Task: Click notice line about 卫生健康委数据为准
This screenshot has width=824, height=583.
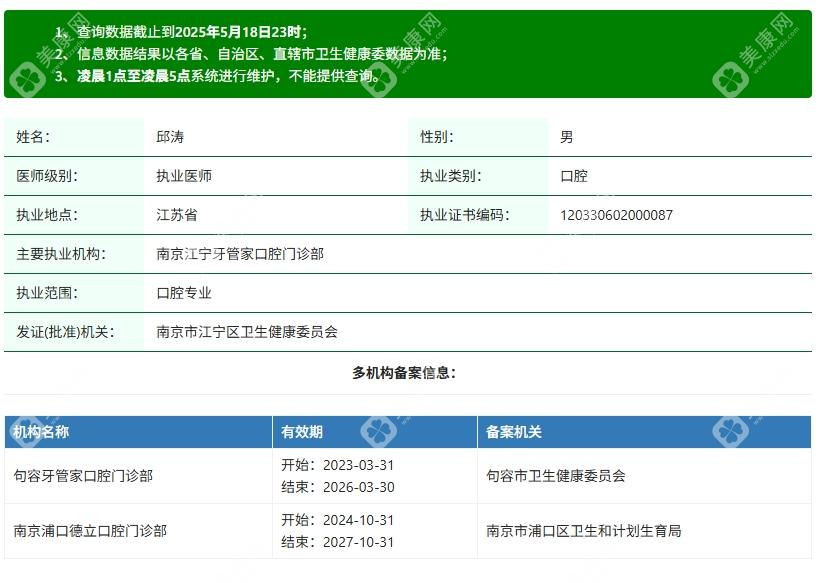Action: (251, 54)
